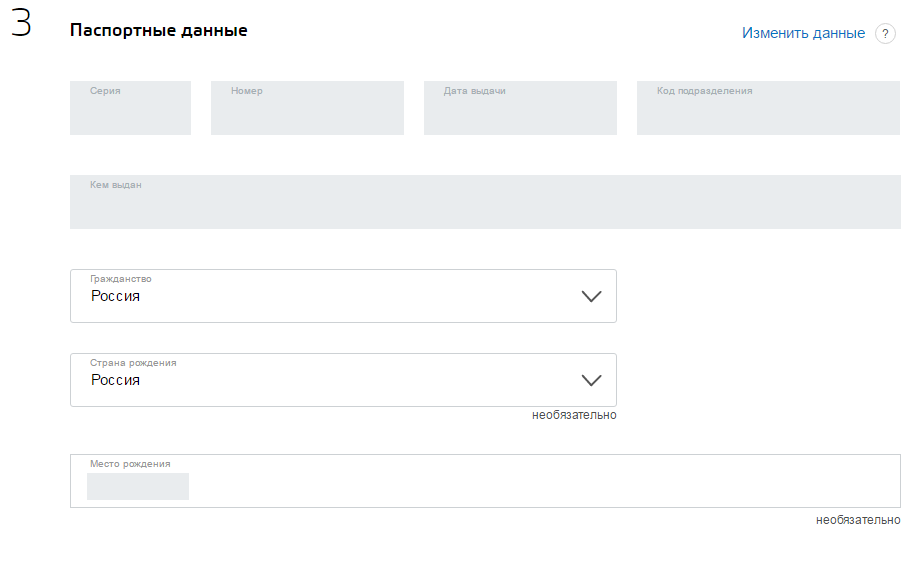Click "Россия" value in Гражданство box
Image resolution: width=924 pixels, height=565 pixels.
click(x=115, y=297)
